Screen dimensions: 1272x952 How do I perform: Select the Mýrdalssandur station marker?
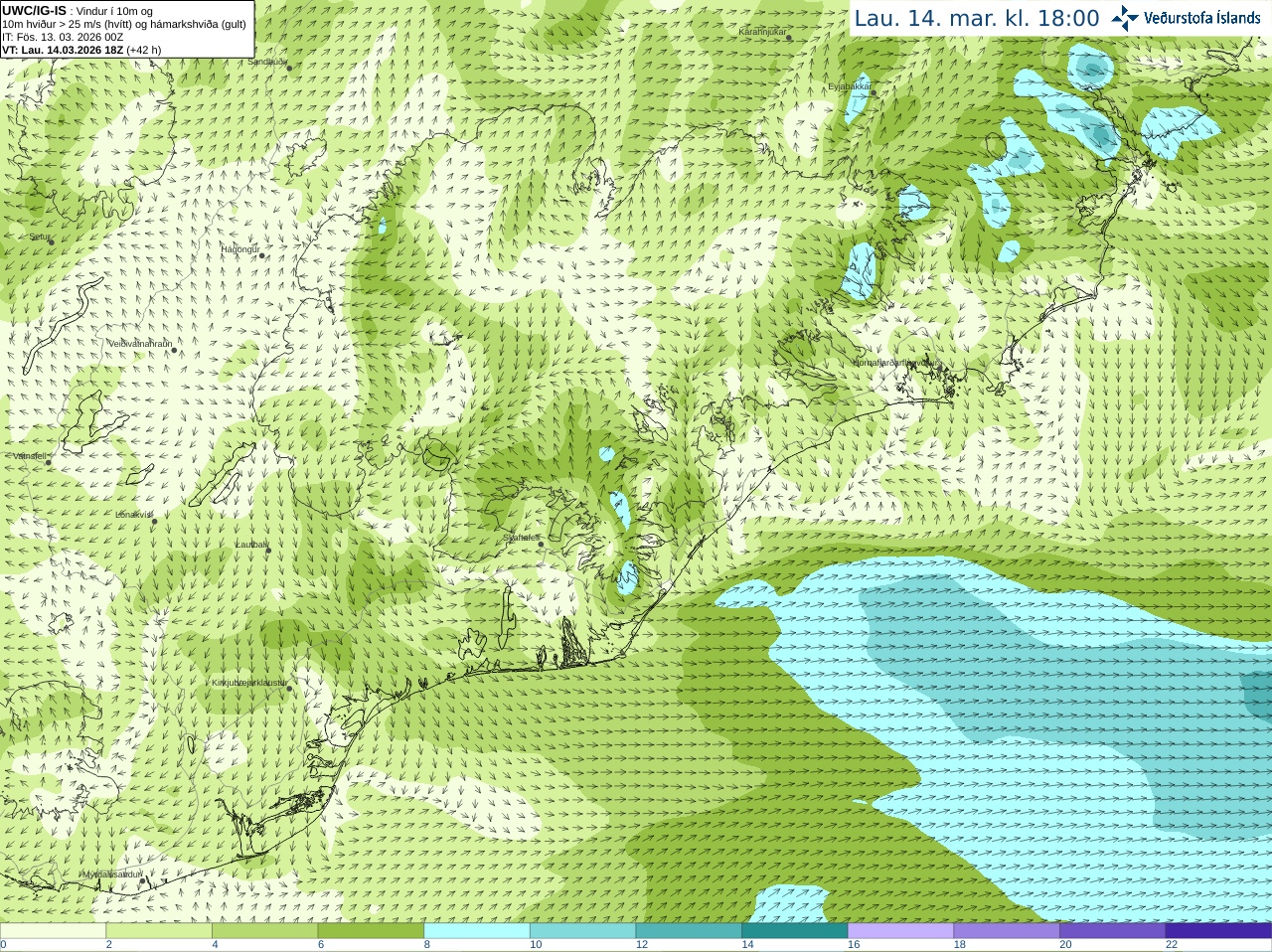click(x=143, y=880)
